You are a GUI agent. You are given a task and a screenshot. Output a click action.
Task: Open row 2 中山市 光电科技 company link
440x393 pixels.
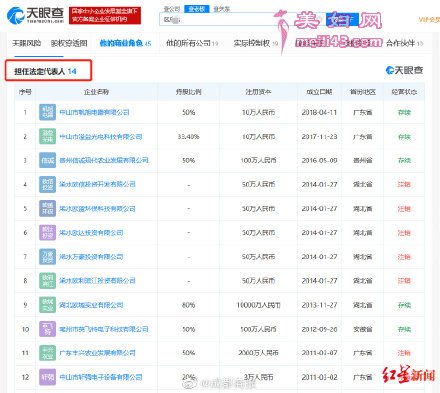coord(101,137)
